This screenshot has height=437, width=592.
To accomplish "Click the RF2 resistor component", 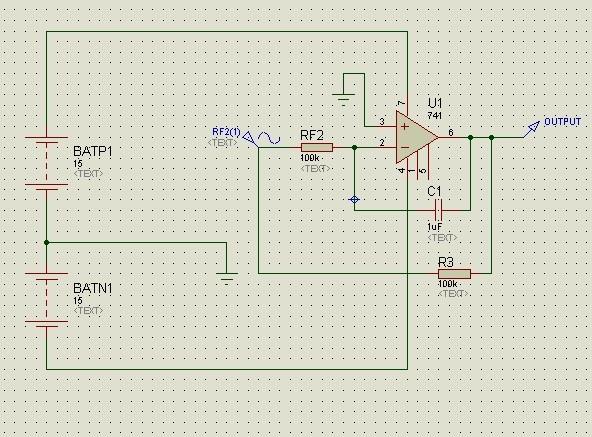I will 317,147.
